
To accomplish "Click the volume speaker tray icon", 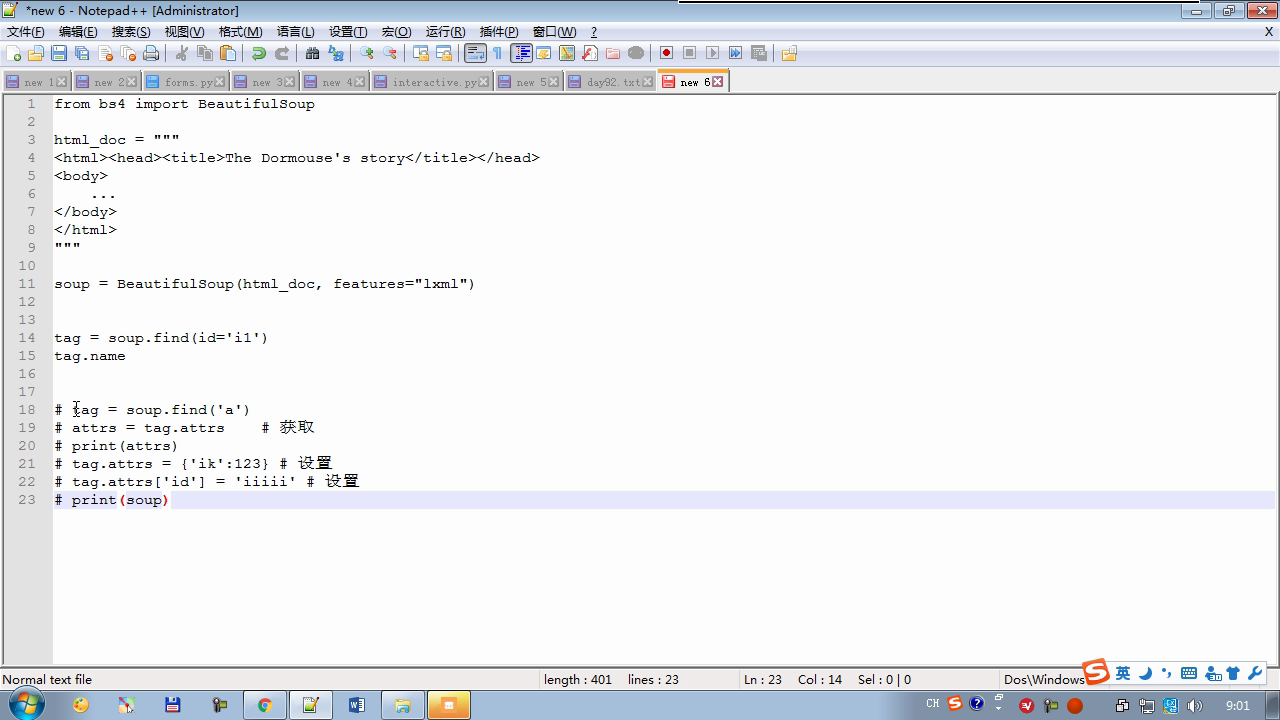I will coord(1194,706).
